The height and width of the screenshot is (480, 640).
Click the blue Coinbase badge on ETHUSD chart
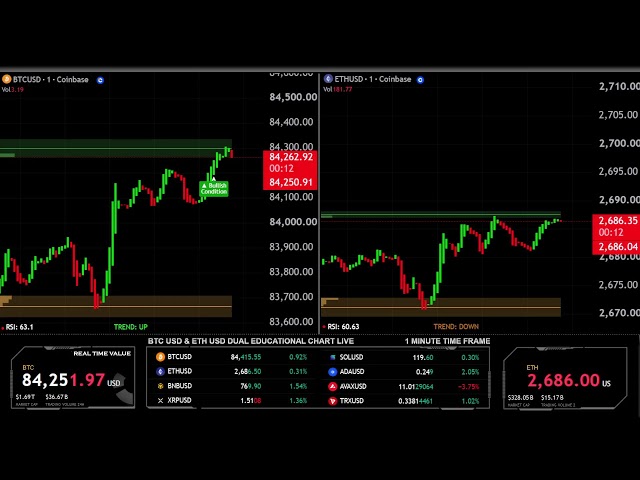click(420, 80)
